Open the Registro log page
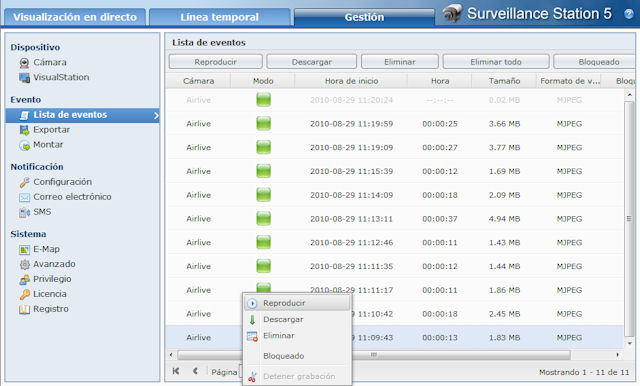This screenshot has height=386, width=640. pos(51,309)
